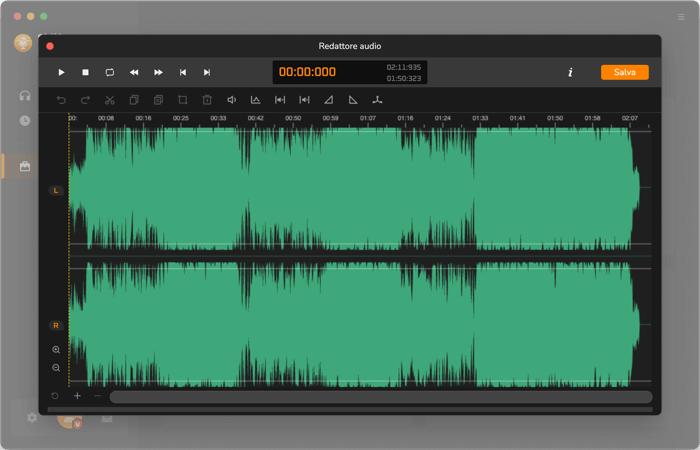The width and height of the screenshot is (700, 450).
Task: Open the normalize/amplitude graph tool
Action: [x=255, y=100]
